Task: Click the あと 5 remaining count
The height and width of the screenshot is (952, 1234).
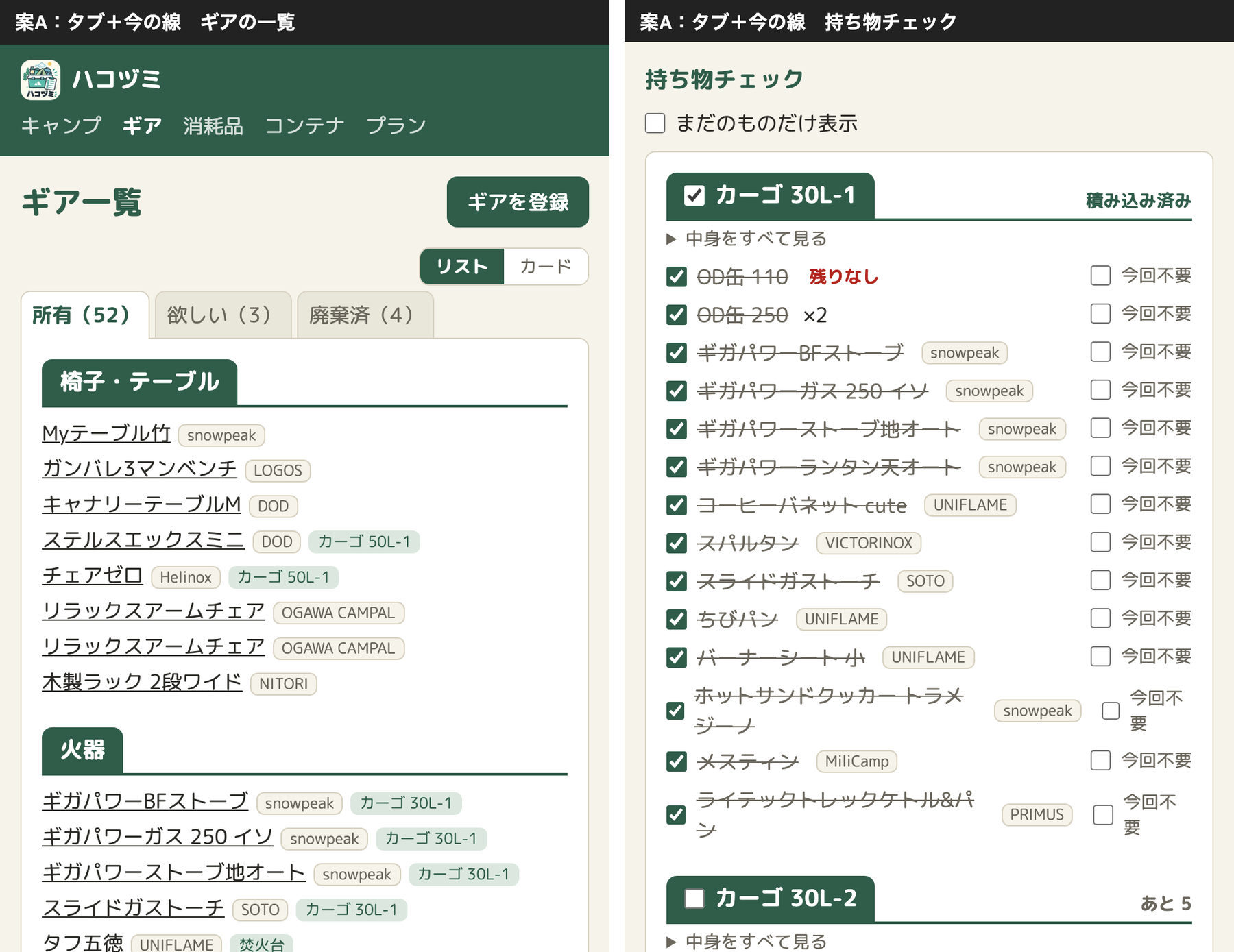Action: tap(1166, 904)
